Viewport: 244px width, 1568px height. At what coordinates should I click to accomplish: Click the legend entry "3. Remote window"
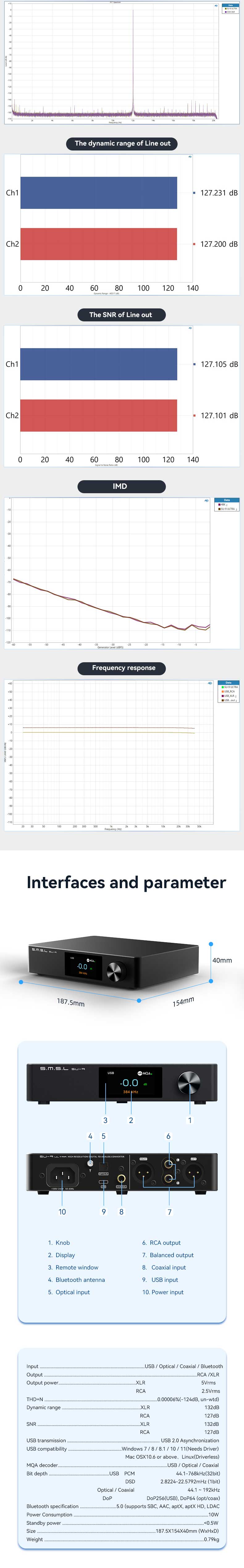tap(73, 1267)
